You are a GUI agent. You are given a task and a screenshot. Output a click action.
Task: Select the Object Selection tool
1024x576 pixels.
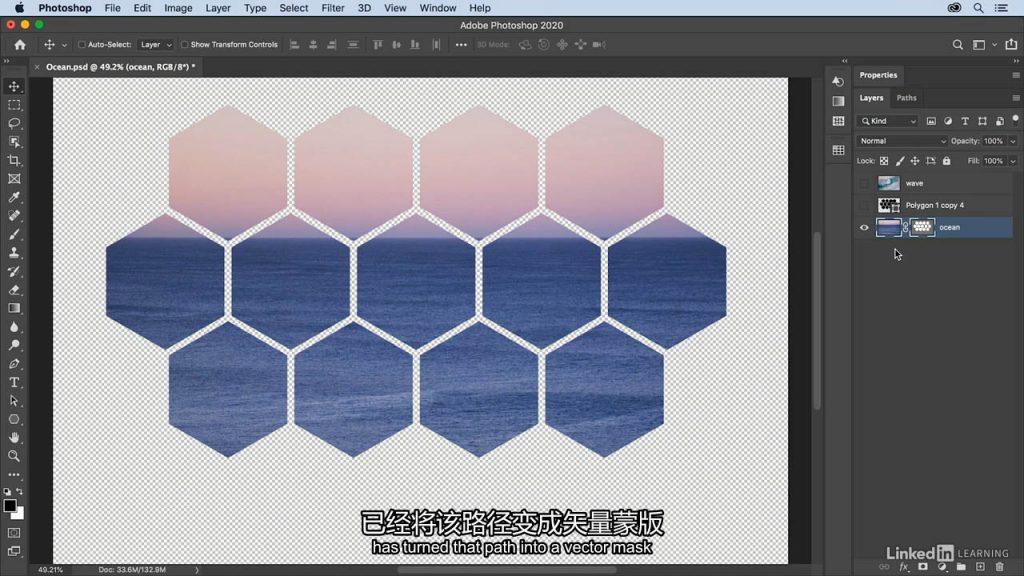tap(14, 142)
